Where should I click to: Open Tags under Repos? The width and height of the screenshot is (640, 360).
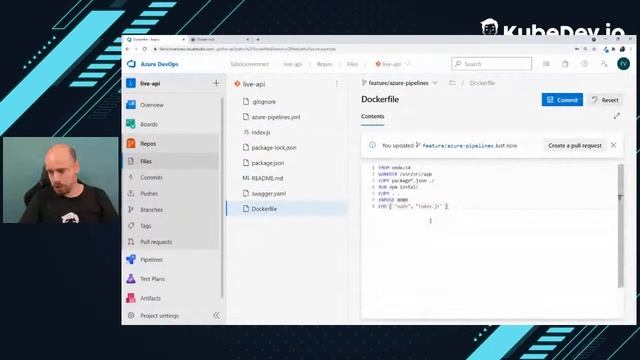coord(171,226)
